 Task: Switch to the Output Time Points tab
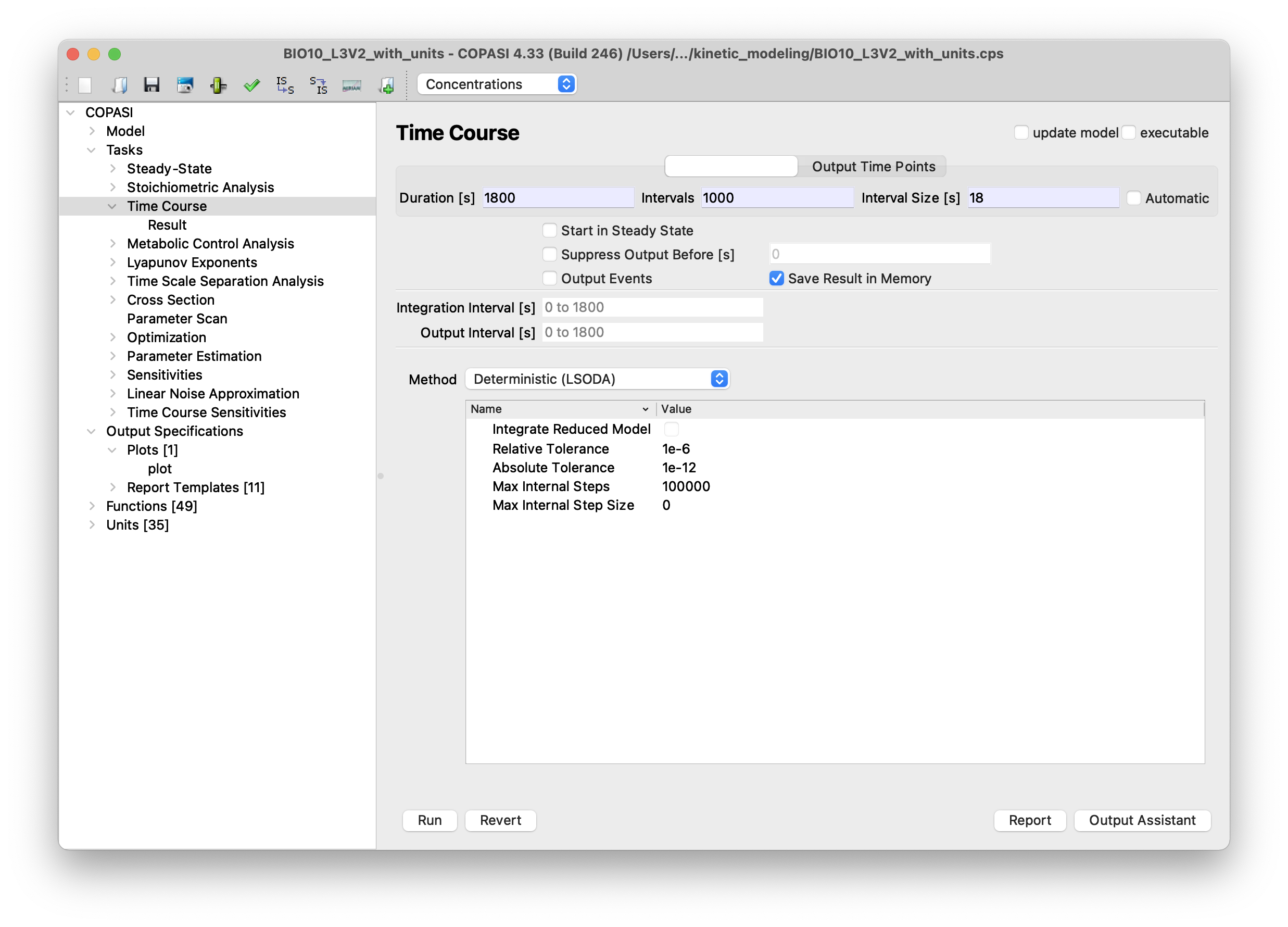tap(873, 167)
